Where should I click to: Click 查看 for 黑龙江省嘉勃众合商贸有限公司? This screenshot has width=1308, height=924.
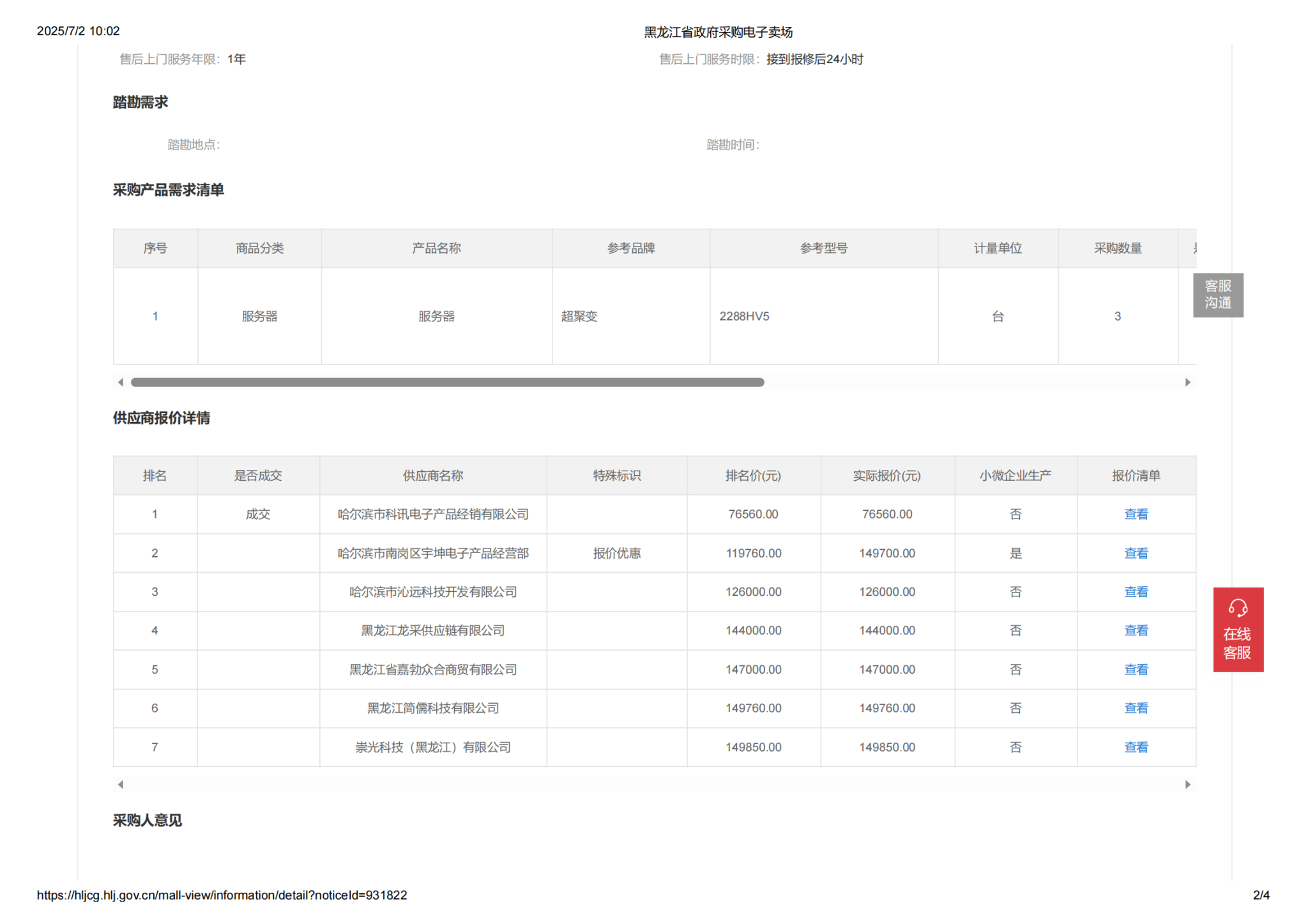[1136, 669]
